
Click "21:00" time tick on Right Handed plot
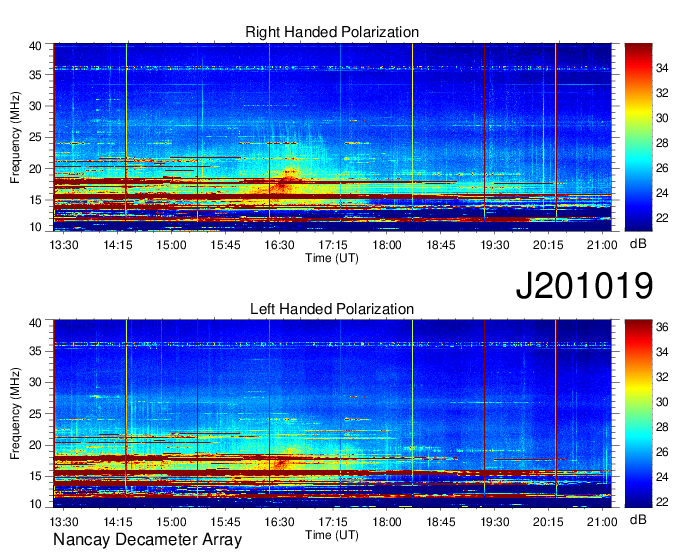pyautogui.click(x=602, y=245)
